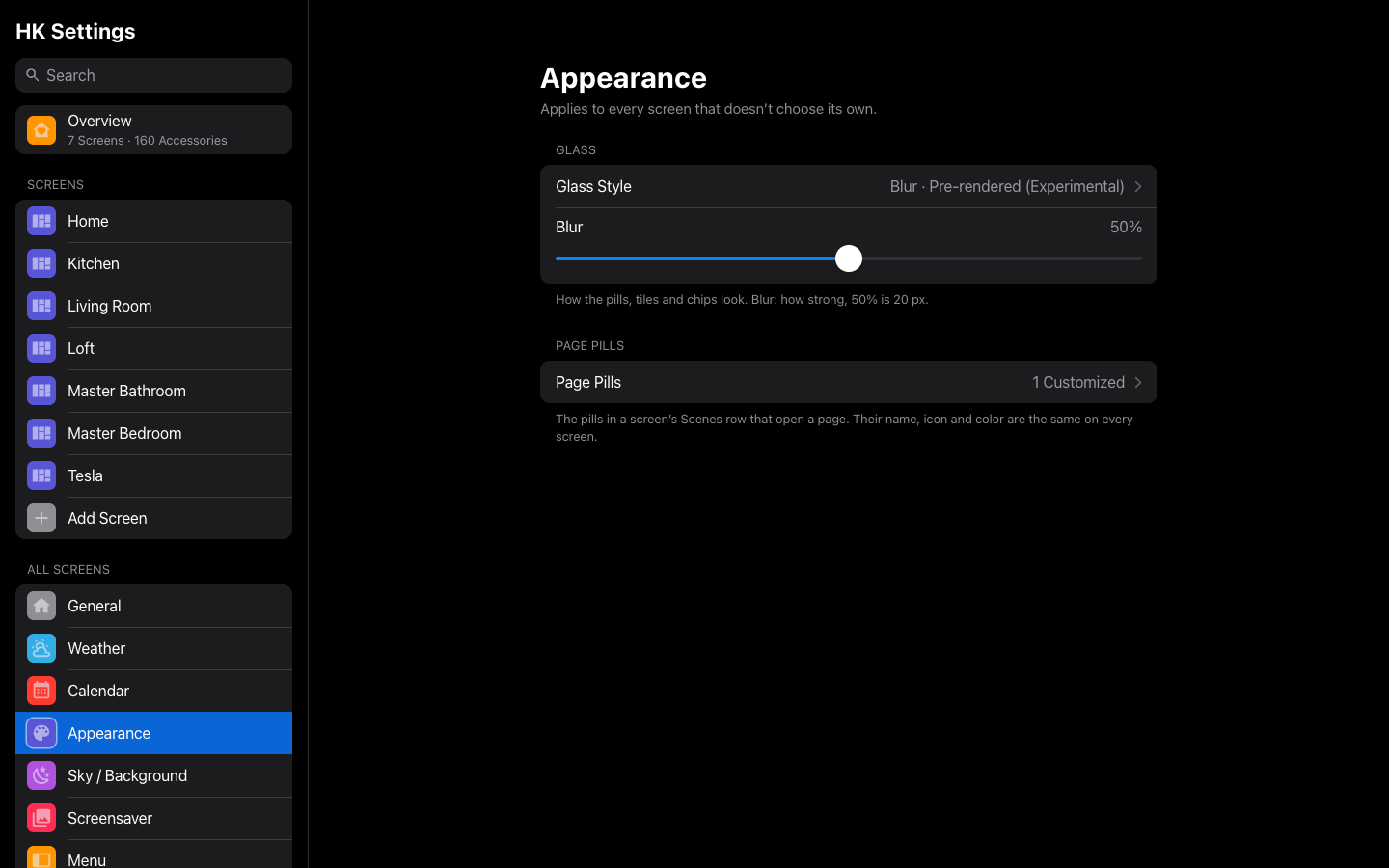1389x868 pixels.
Task: Click the Sky / Background moon icon
Action: (x=41, y=775)
